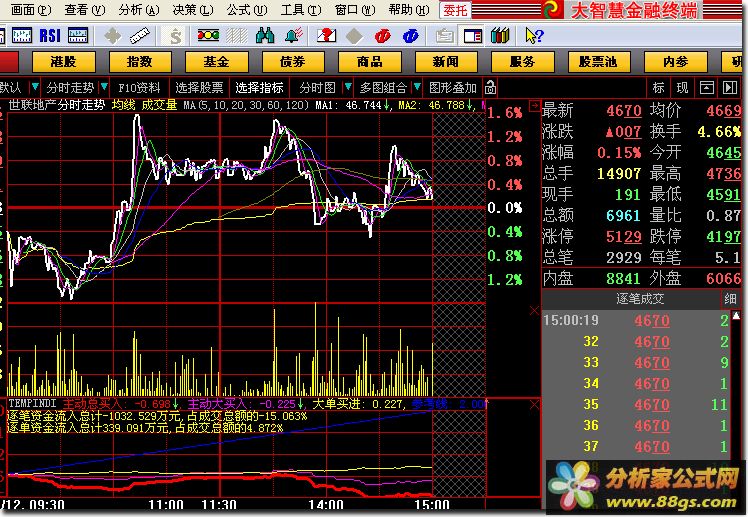Click the dollar sign toolbar icon

coord(176,36)
